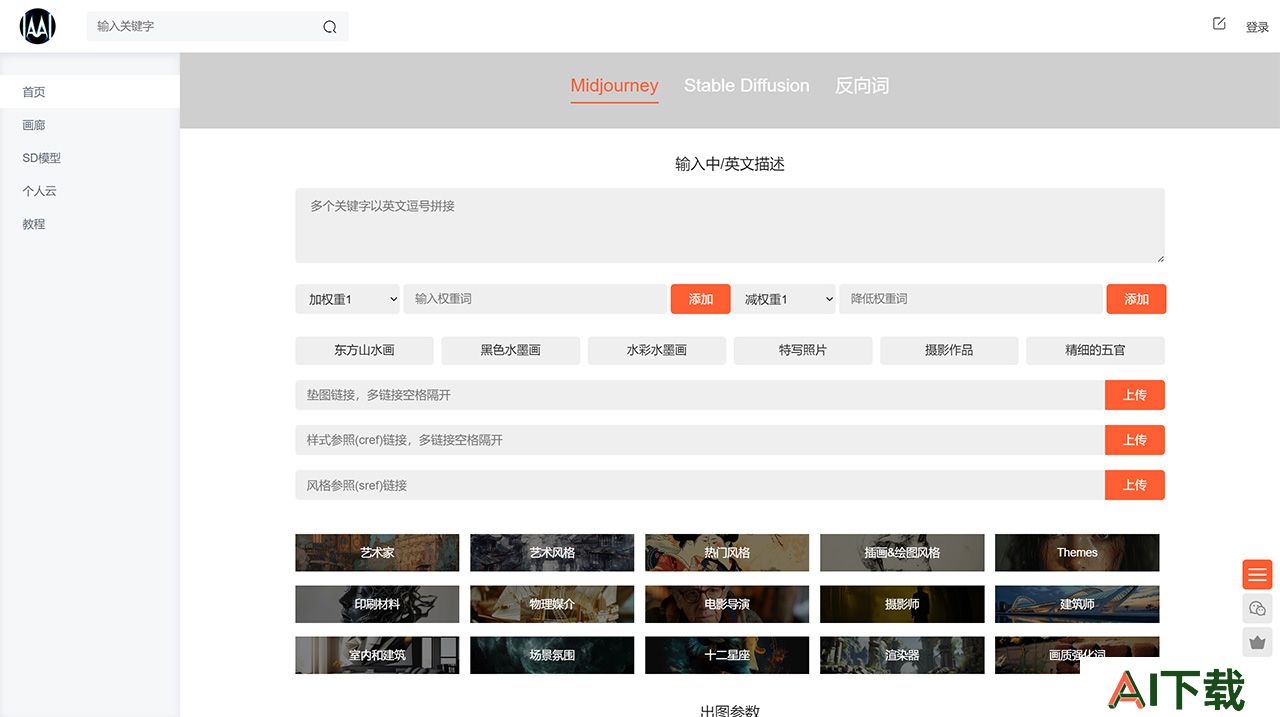This screenshot has width=1280, height=717.
Task: Open the 艺术风格 category tile
Action: pos(552,552)
